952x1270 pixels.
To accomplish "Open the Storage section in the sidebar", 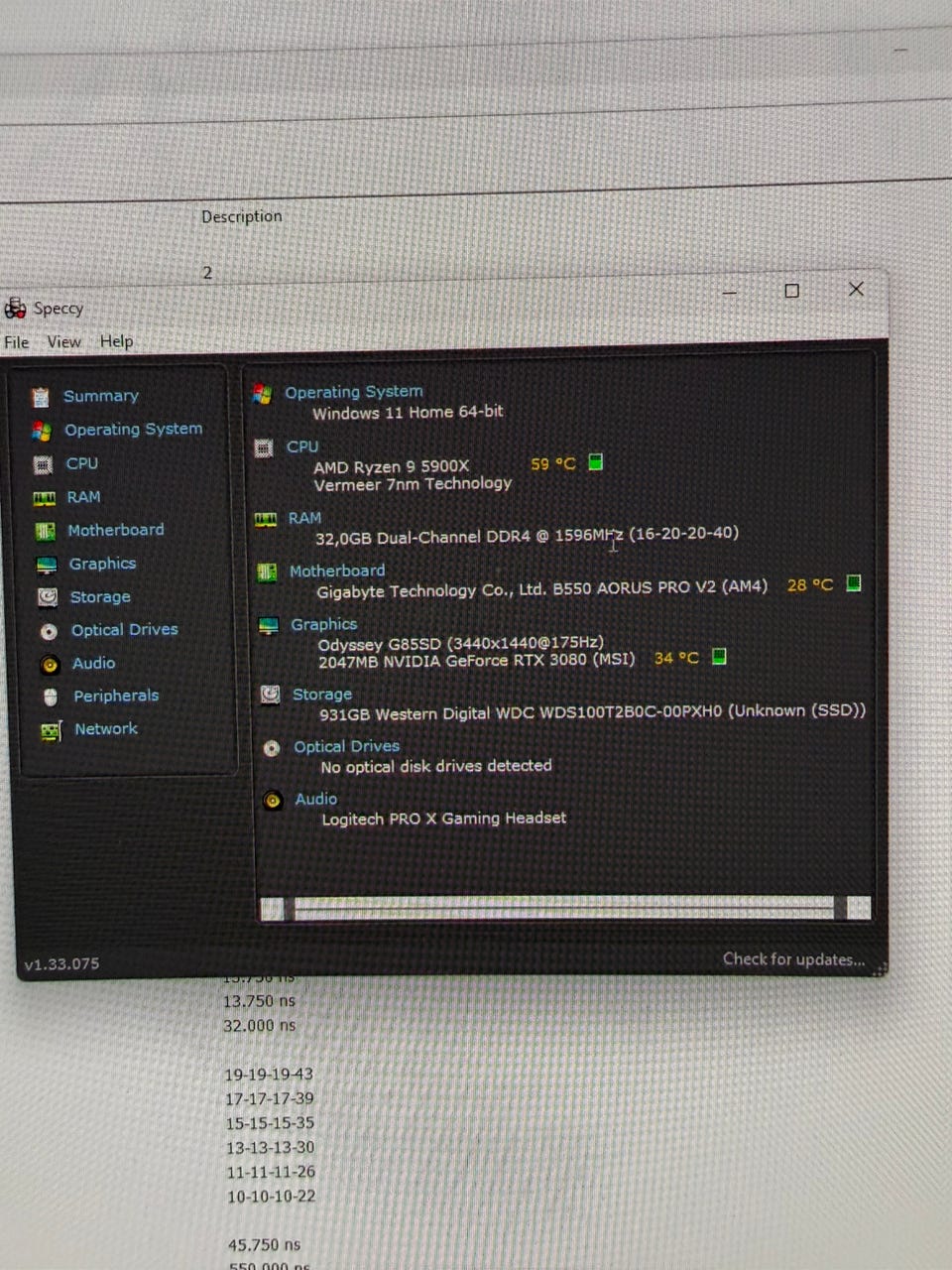I will click(x=100, y=597).
